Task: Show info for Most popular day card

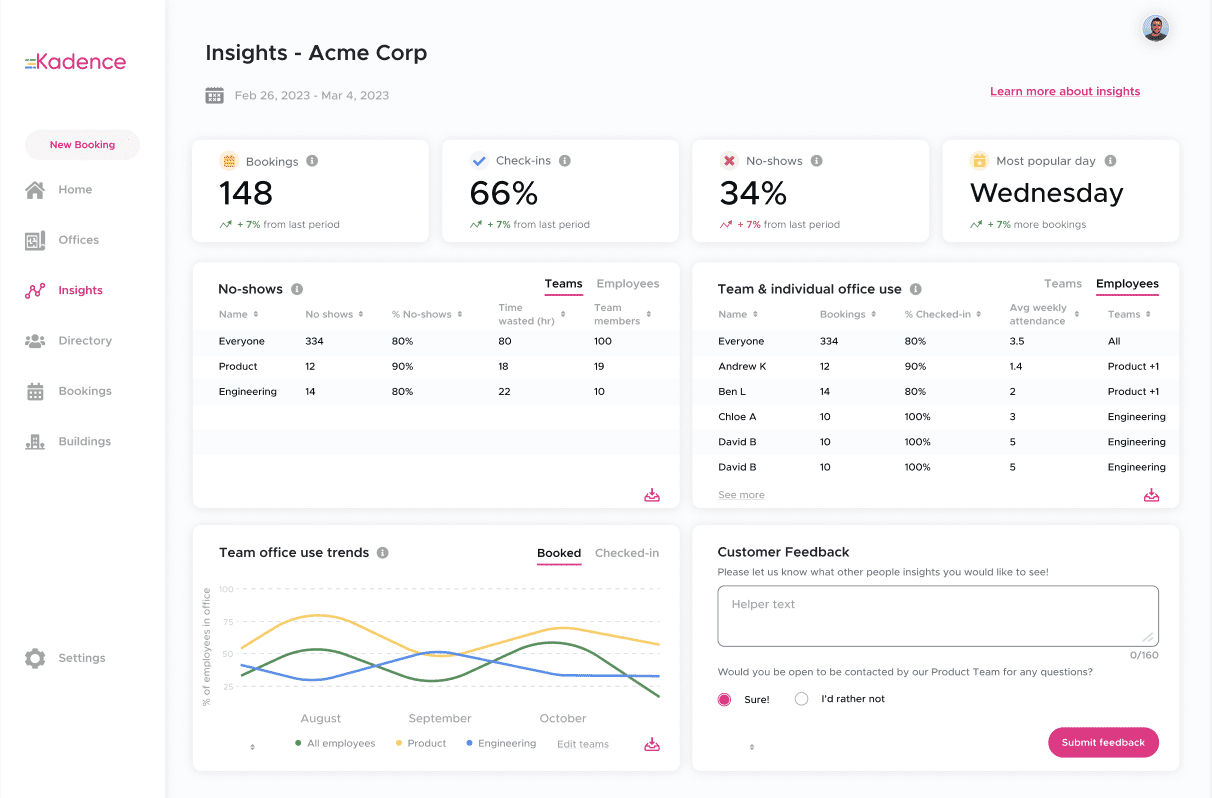Action: click(1110, 161)
